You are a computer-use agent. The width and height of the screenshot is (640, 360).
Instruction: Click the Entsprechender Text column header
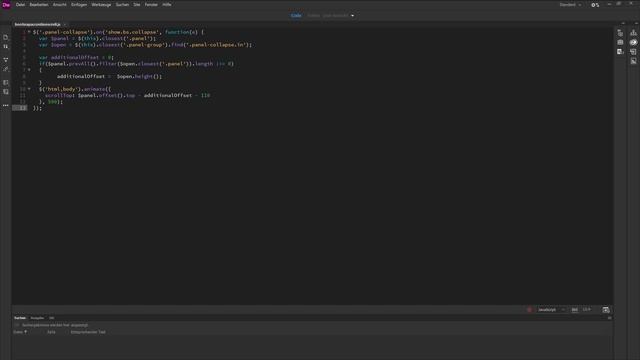(x=88, y=332)
